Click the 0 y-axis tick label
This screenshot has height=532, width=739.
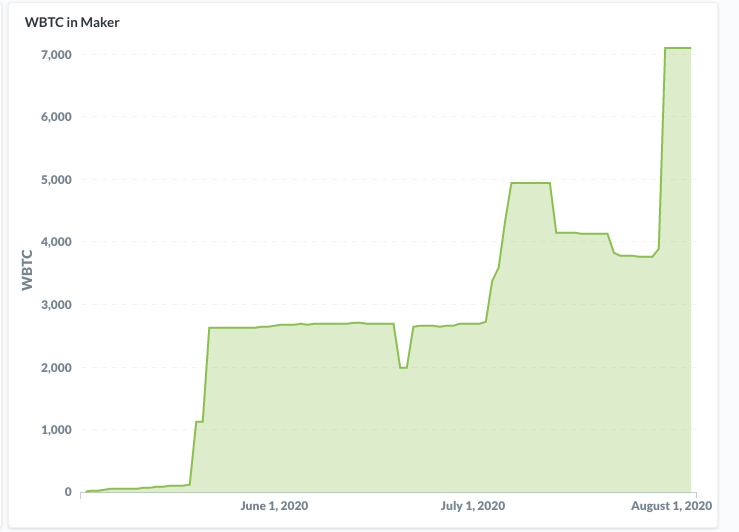pyautogui.click(x=67, y=492)
